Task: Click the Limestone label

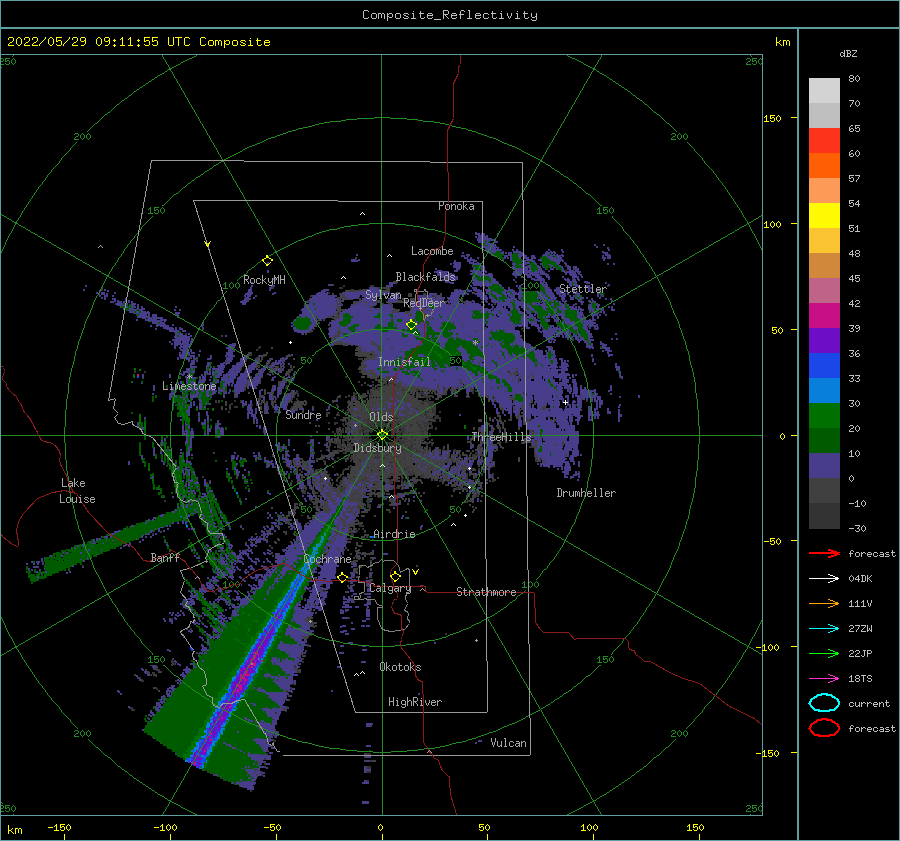Action: [x=189, y=386]
